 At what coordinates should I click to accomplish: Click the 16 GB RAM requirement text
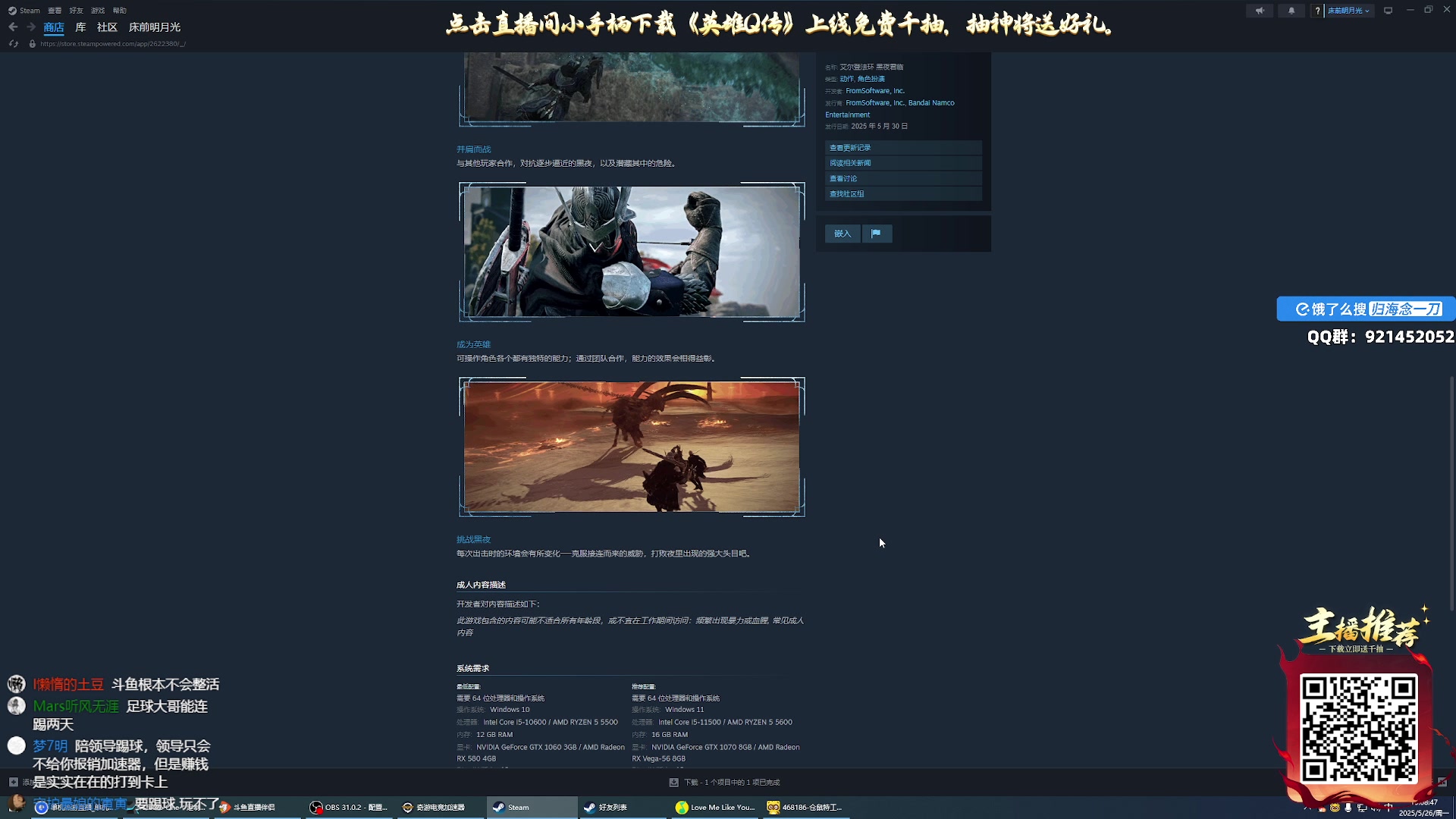click(670, 735)
